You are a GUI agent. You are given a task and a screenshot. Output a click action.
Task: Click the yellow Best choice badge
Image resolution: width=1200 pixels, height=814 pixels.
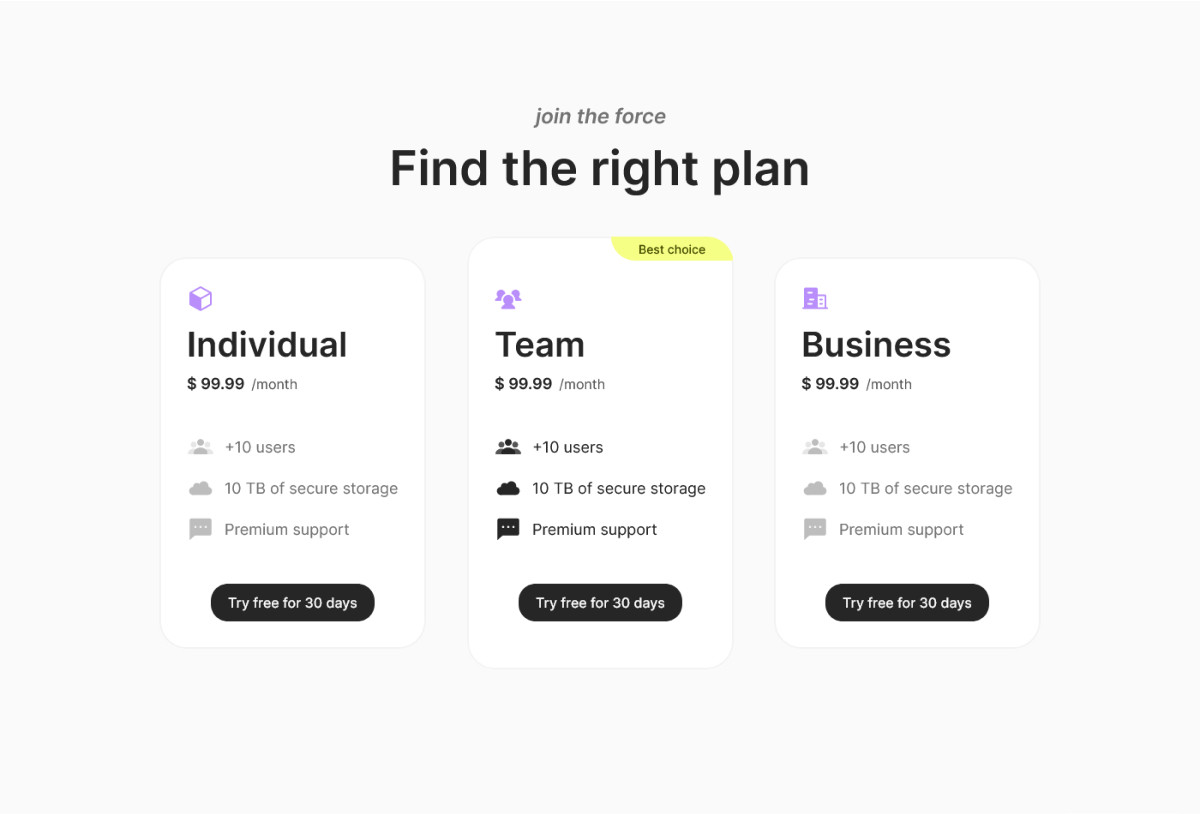[672, 249]
